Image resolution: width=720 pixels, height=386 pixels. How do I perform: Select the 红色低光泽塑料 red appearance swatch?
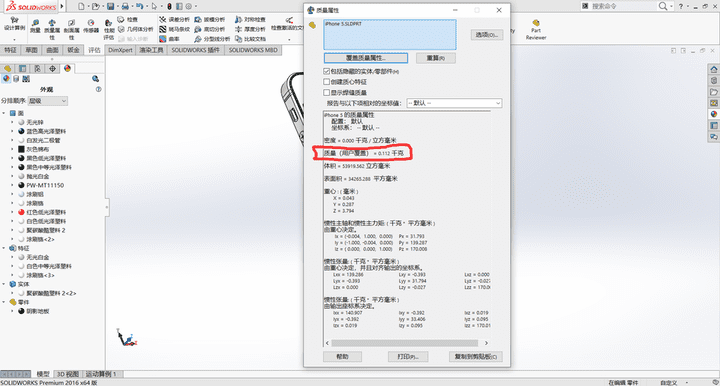tap(21, 212)
